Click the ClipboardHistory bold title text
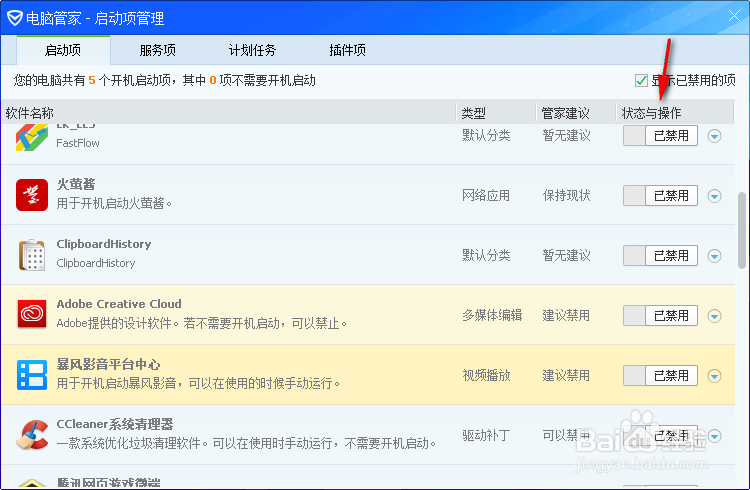 104,244
